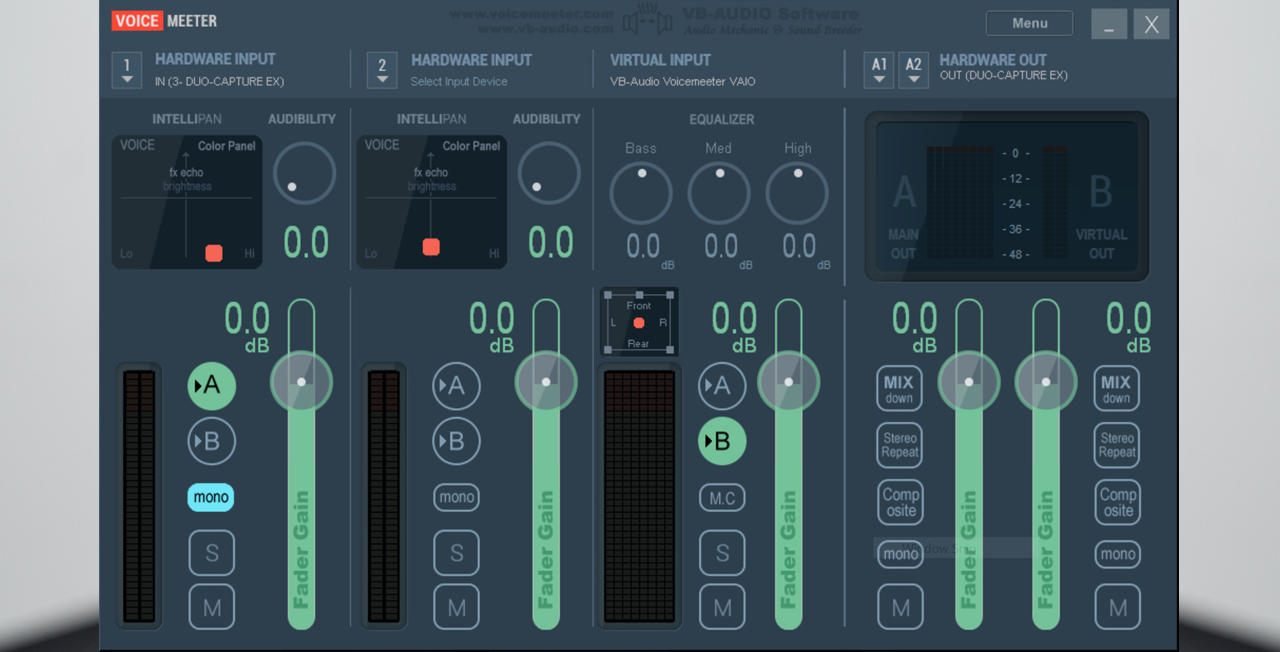This screenshot has width=1280, height=652.
Task: Click the Color Panel label on input 2
Action: [471, 146]
